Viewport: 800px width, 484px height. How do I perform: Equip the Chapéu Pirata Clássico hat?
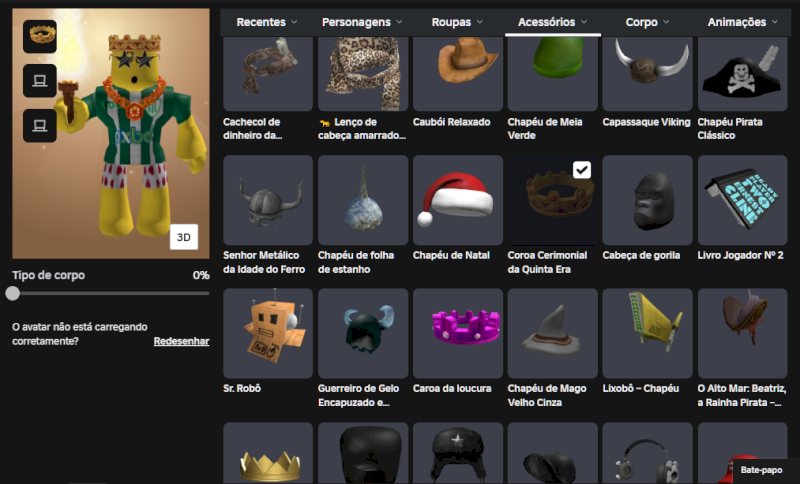tap(742, 73)
